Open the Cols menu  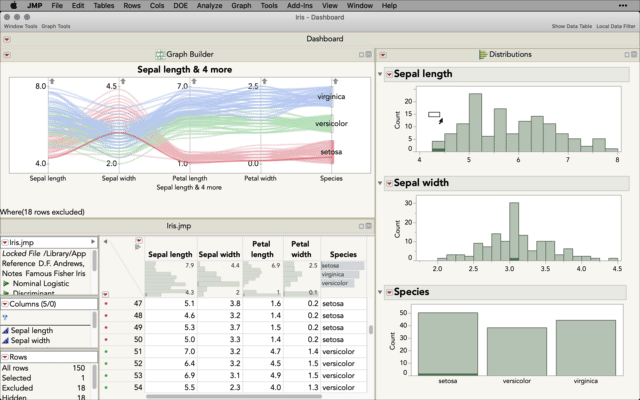coord(157,5)
